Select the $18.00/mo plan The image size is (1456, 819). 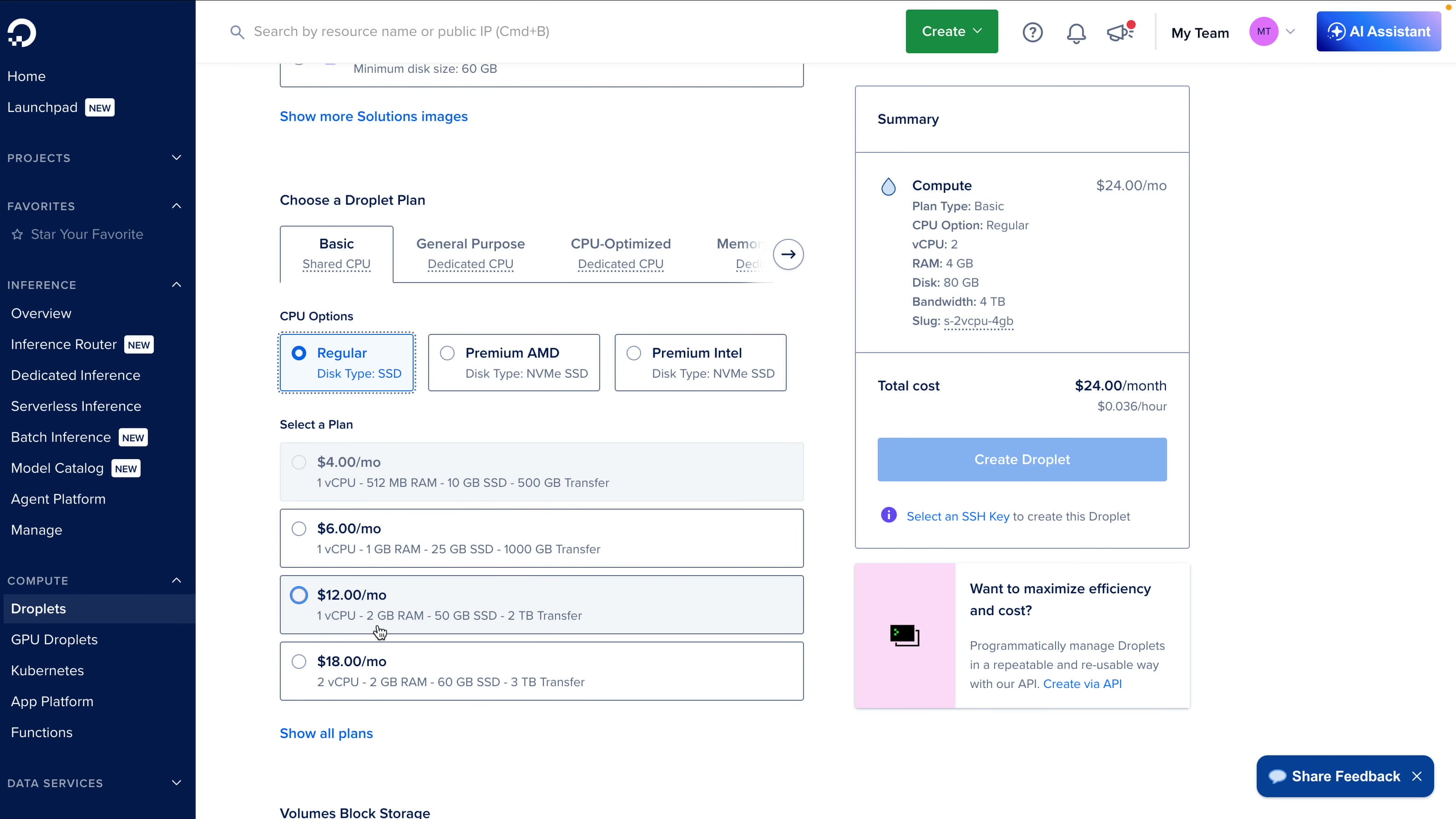click(x=541, y=671)
